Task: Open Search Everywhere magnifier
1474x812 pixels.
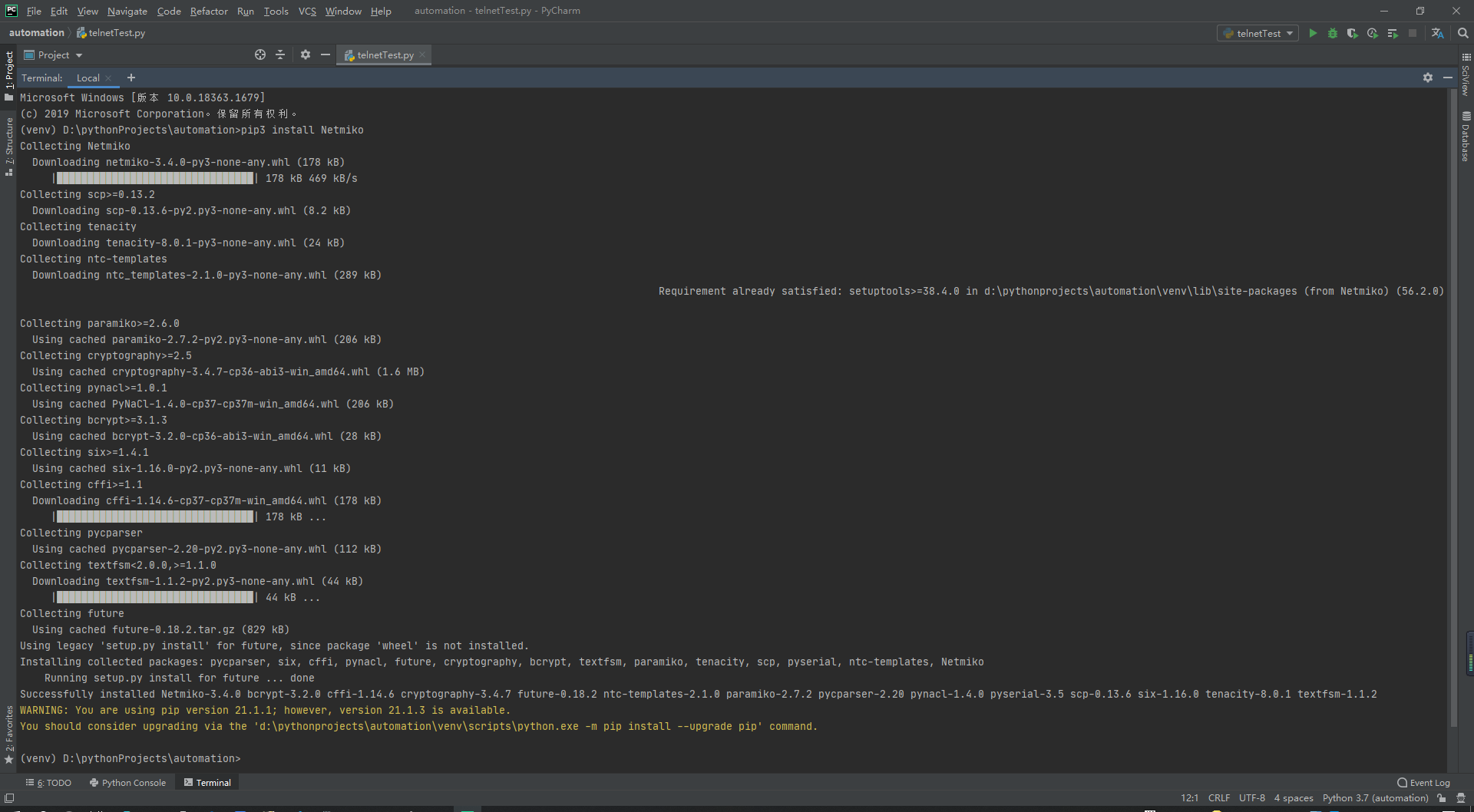Action: pyautogui.click(x=1463, y=33)
